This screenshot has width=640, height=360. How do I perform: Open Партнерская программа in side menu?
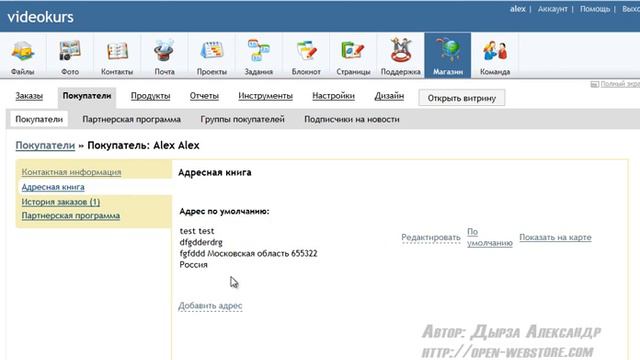tap(71, 216)
